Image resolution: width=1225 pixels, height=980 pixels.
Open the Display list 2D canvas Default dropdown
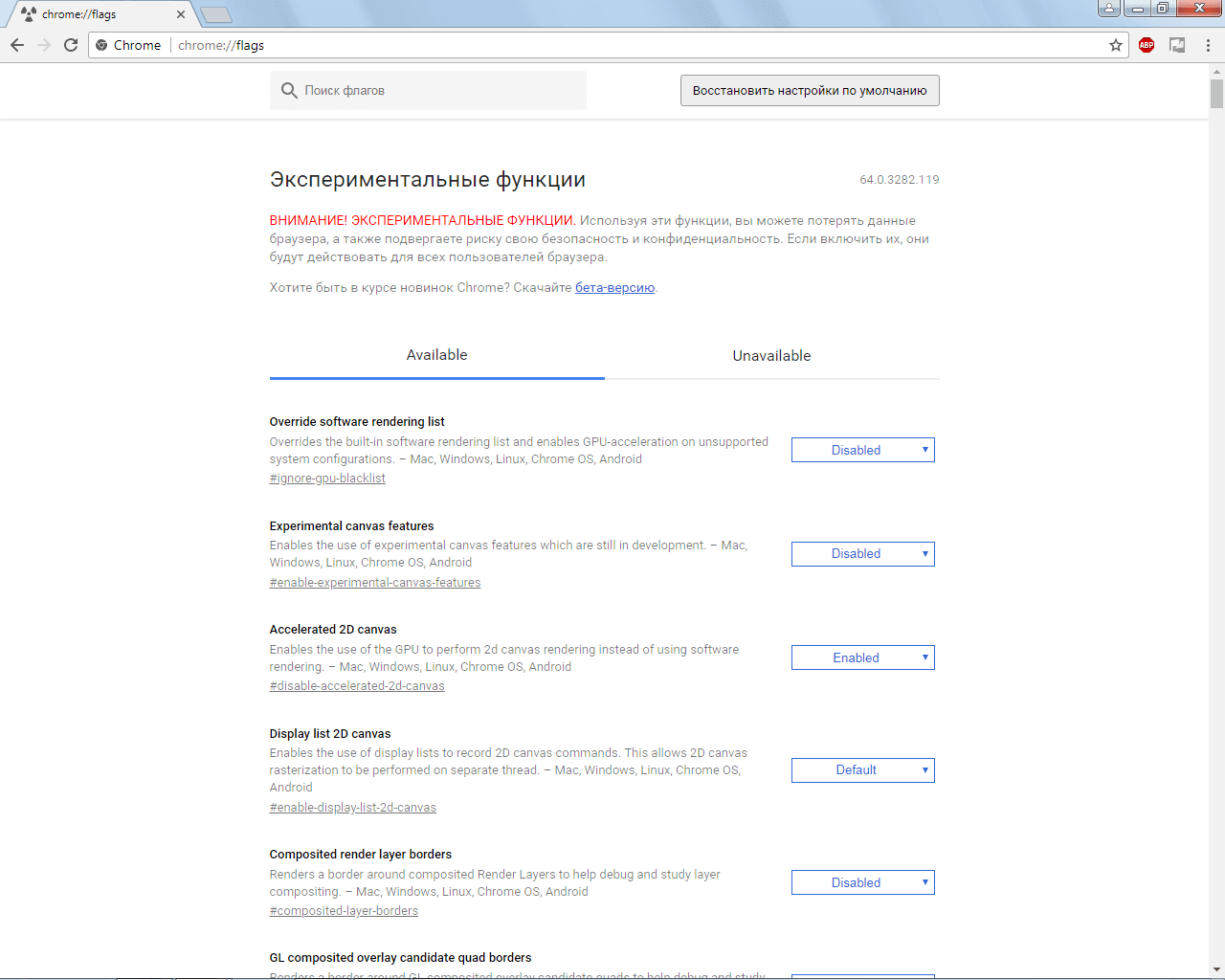pos(862,770)
